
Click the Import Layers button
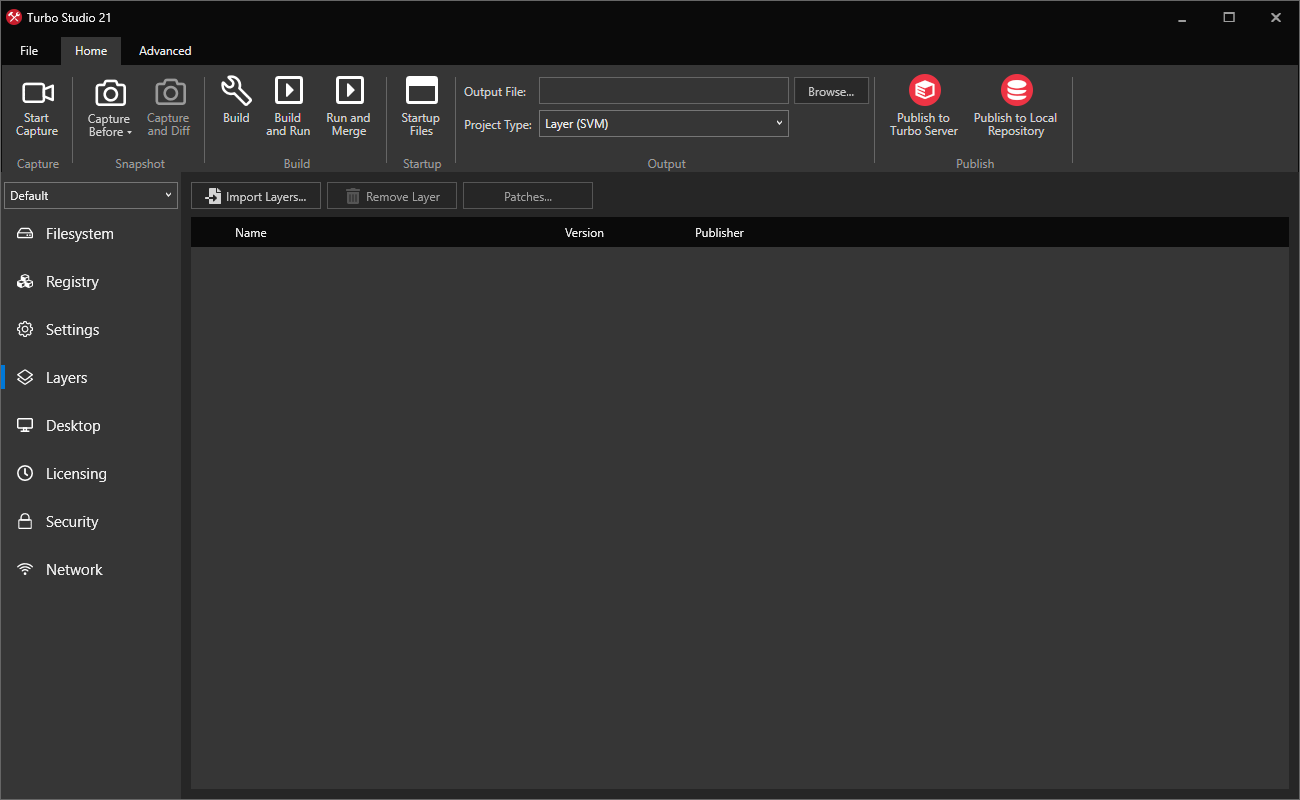[255, 195]
